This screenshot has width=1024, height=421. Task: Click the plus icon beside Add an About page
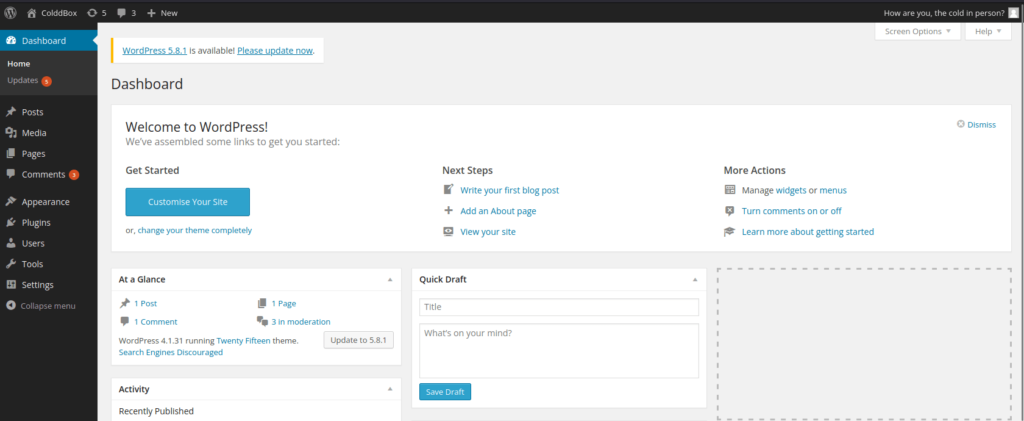449,211
